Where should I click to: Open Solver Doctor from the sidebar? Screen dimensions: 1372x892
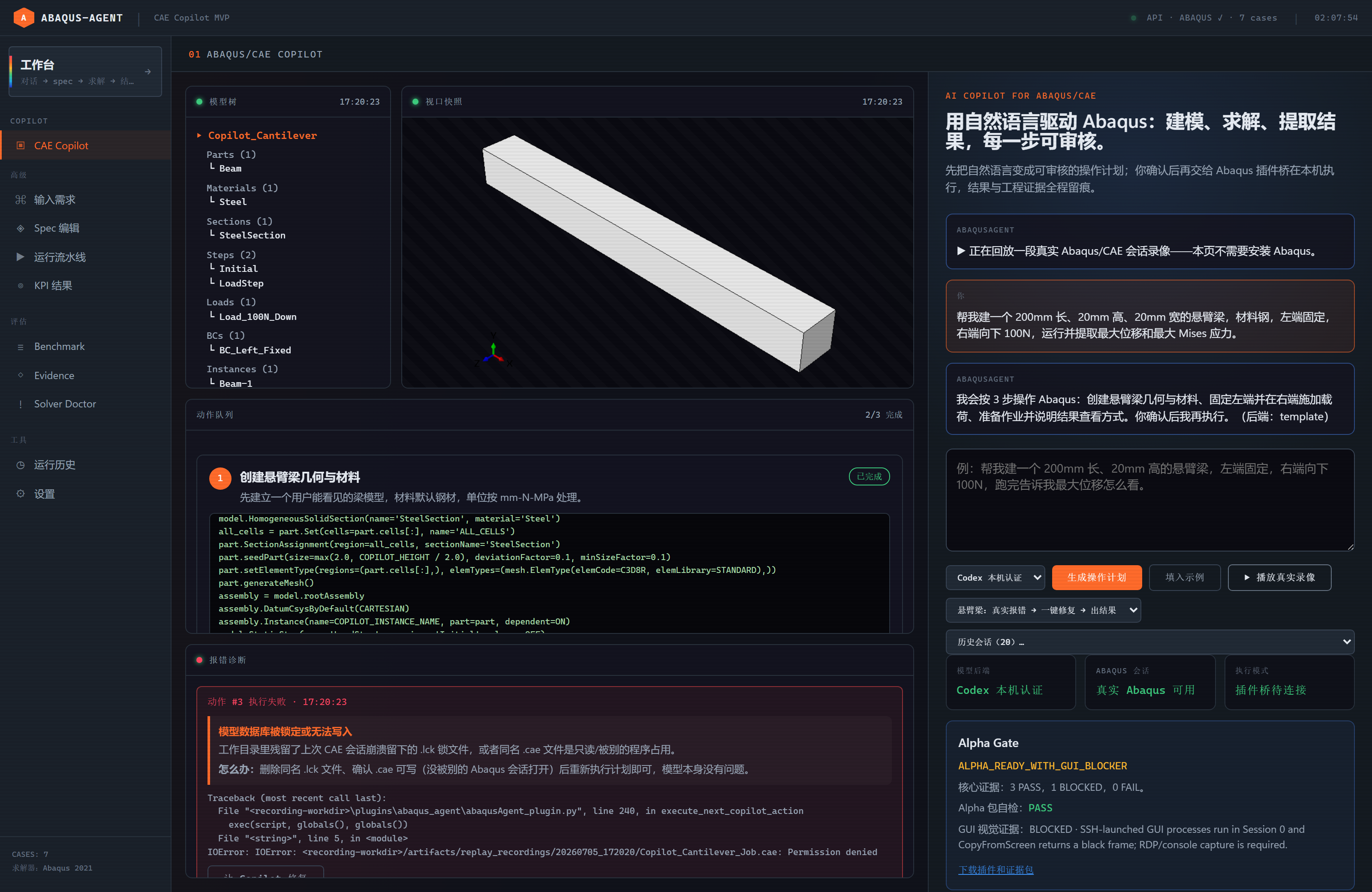pos(85,404)
